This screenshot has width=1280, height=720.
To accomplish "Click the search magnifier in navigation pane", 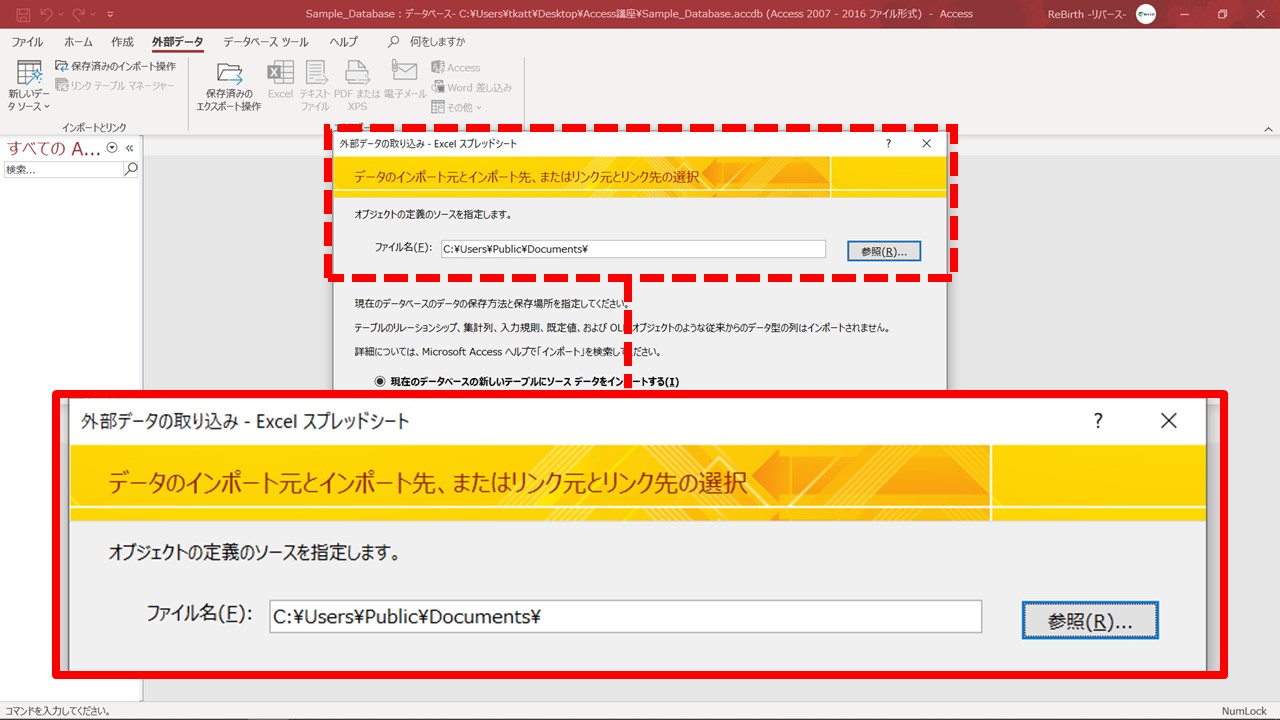I will pyautogui.click(x=130, y=170).
